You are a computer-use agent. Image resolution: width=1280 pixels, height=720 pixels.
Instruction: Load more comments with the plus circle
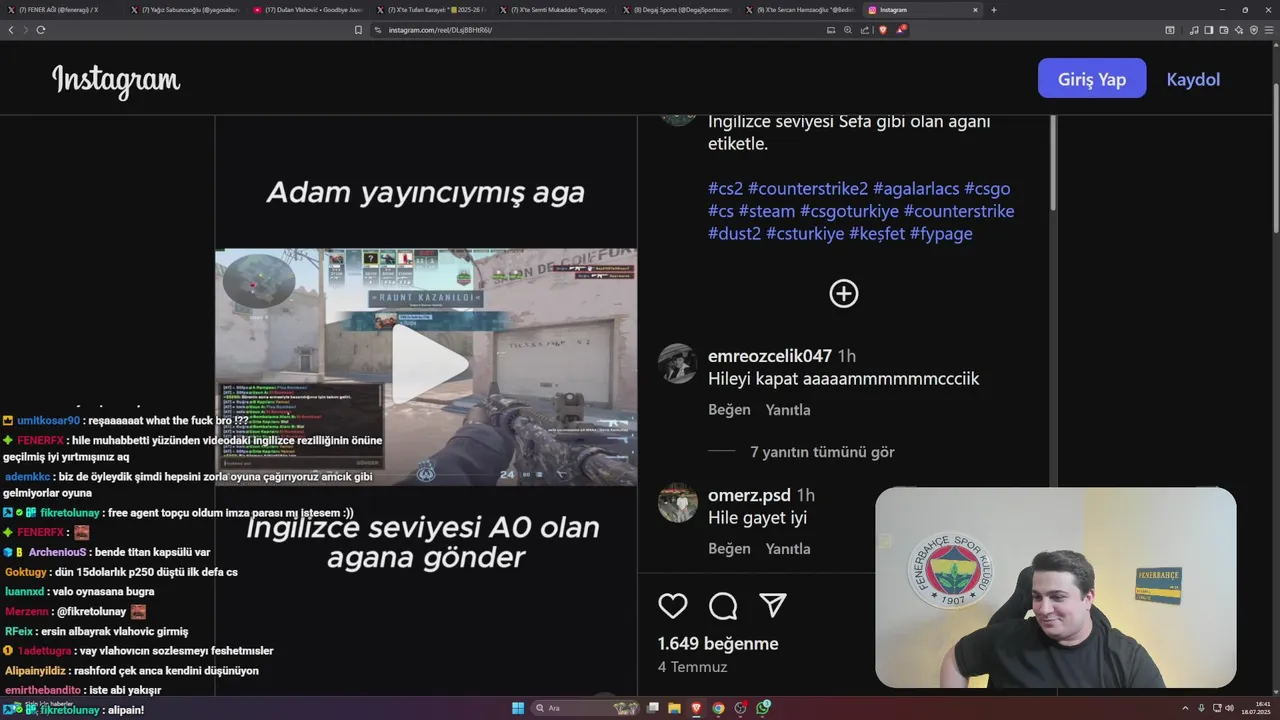coord(844,293)
